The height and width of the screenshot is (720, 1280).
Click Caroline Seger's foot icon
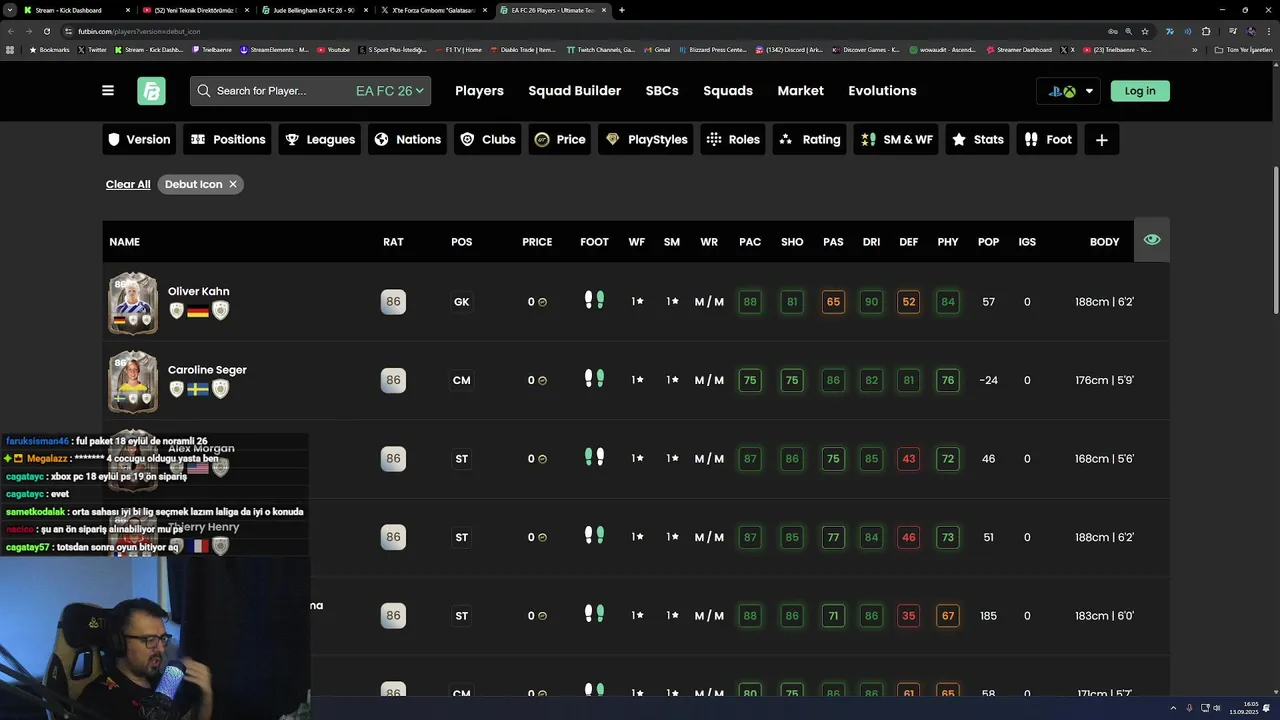click(x=594, y=378)
